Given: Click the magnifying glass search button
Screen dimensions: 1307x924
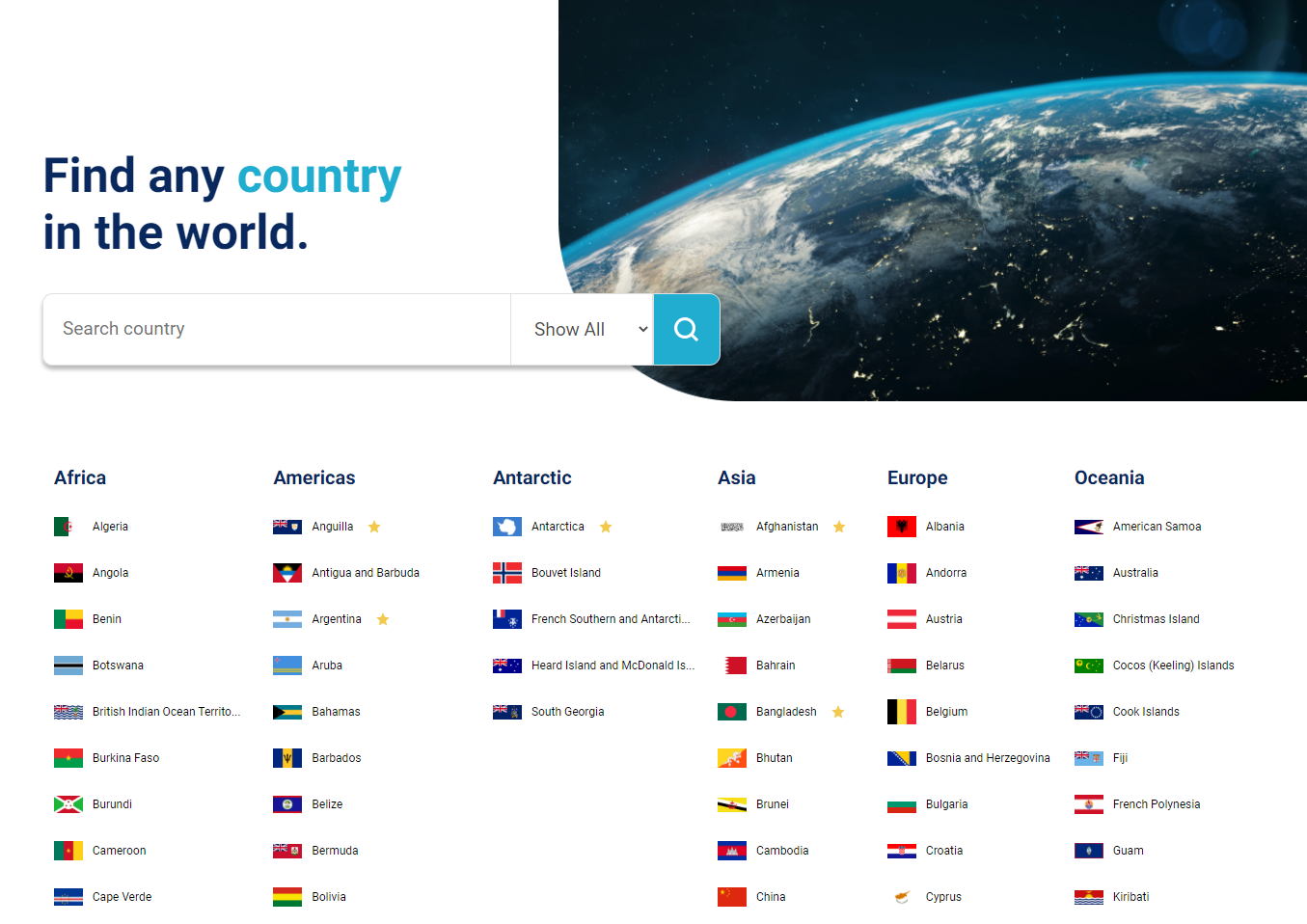Looking at the screenshot, I should (687, 330).
